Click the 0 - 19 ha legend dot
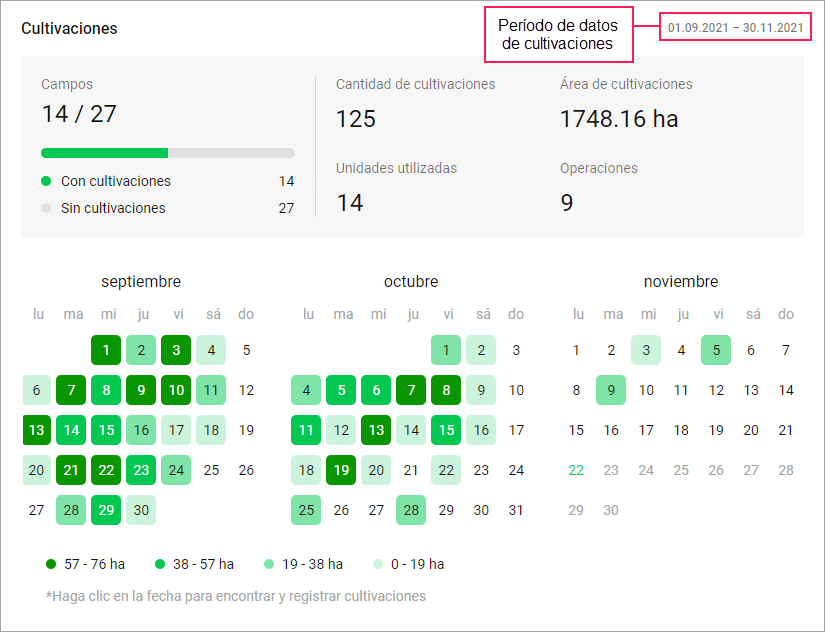The image size is (825, 632). point(377,564)
